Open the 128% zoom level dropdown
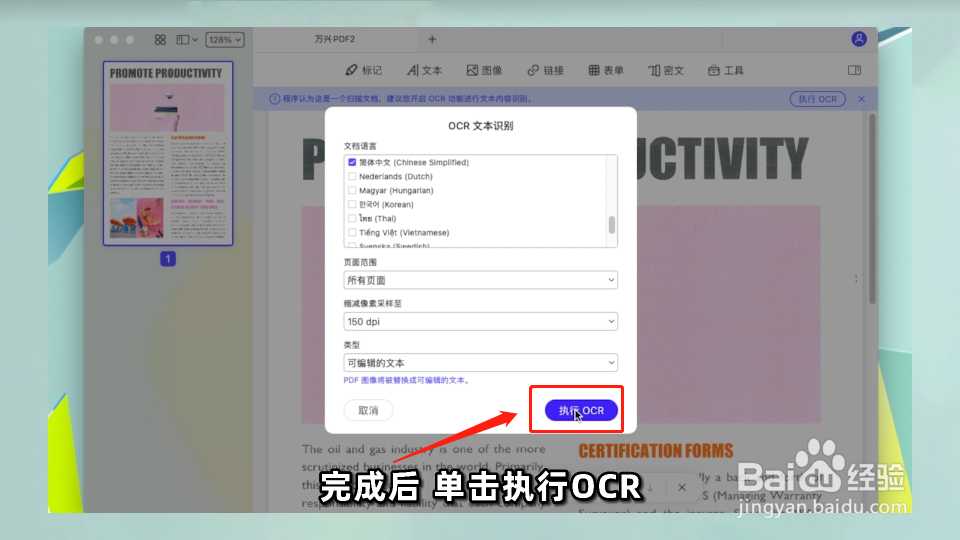 click(225, 40)
